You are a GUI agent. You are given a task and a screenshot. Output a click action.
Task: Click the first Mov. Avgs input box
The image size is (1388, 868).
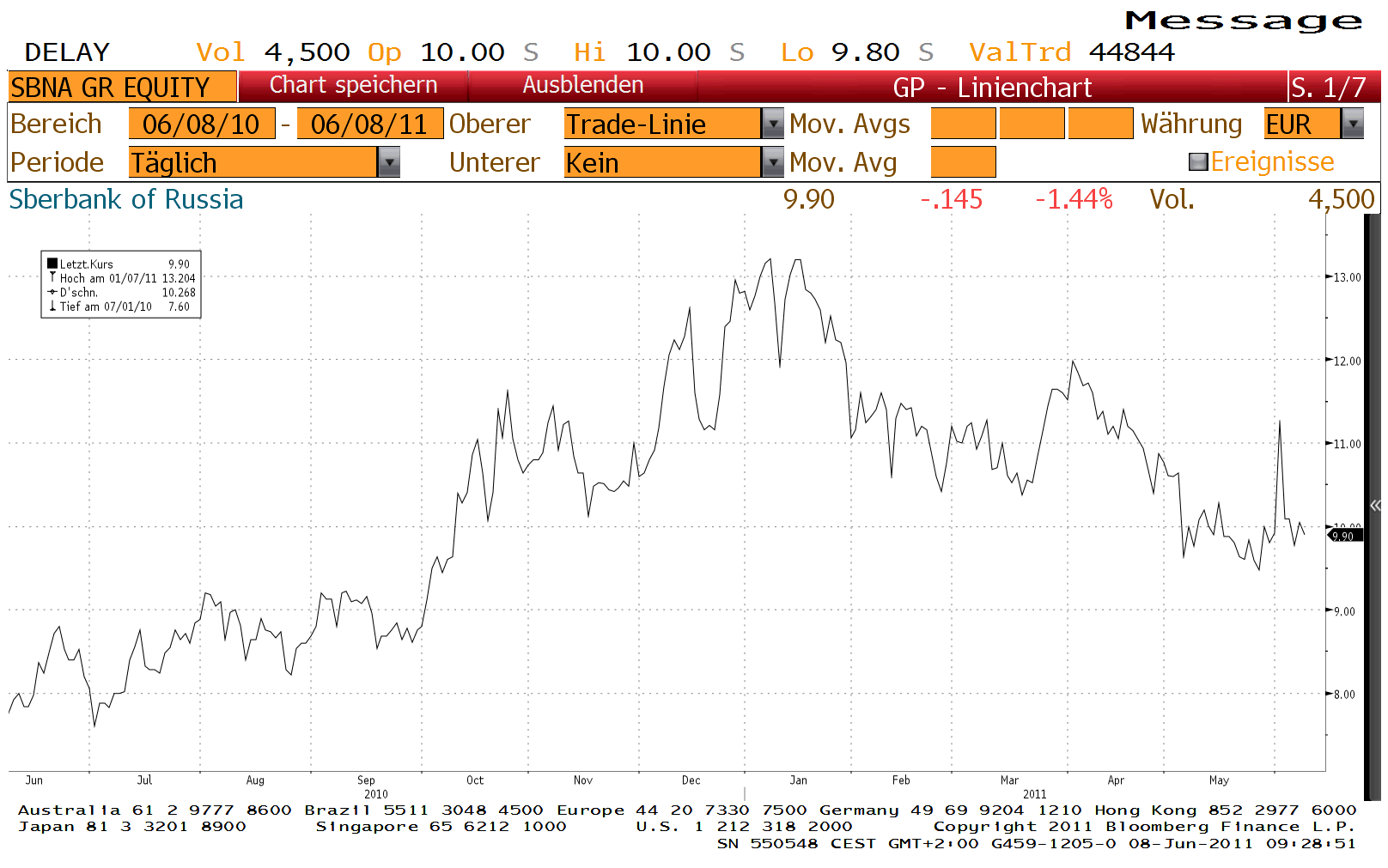coord(963,124)
